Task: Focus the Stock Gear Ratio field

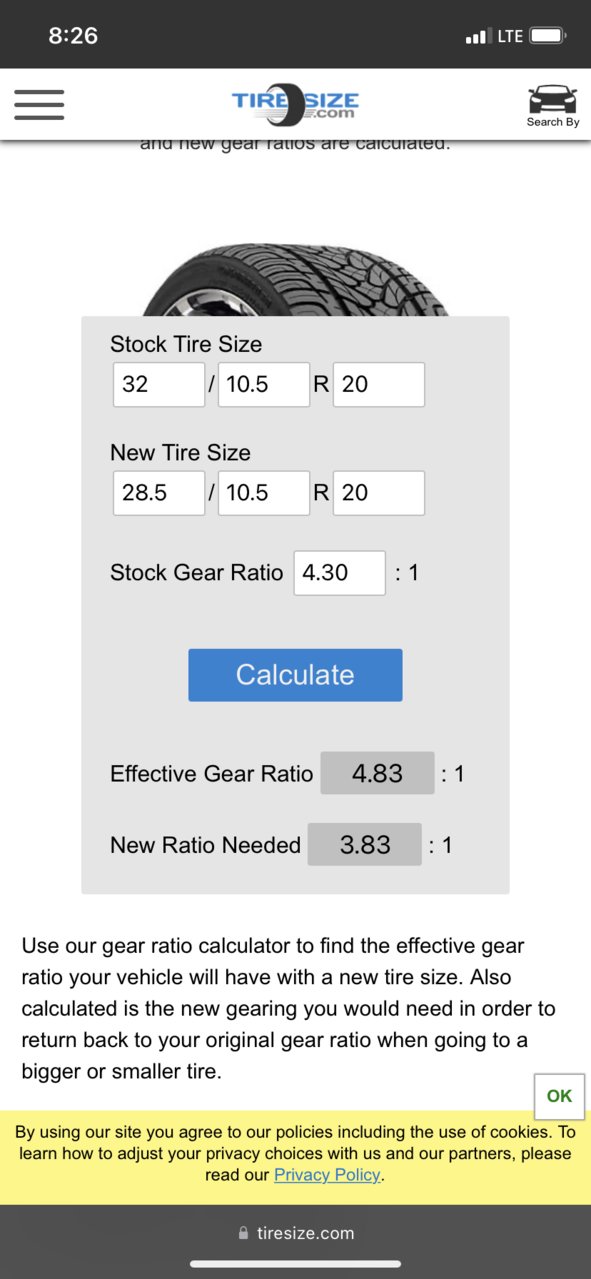Action: [x=340, y=573]
